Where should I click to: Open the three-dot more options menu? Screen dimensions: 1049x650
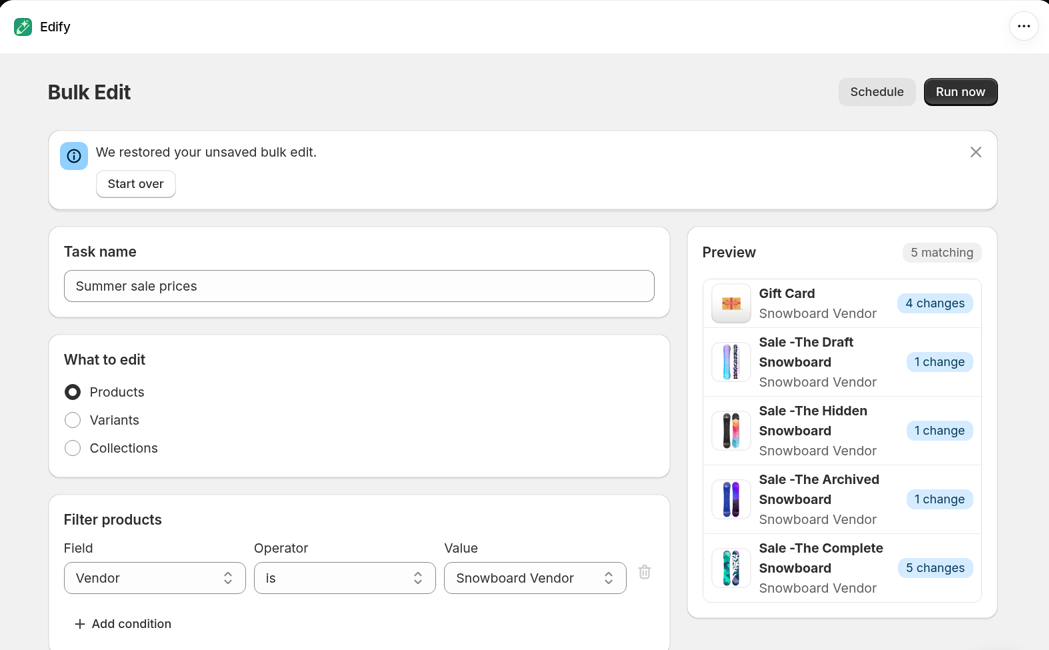[1024, 27]
